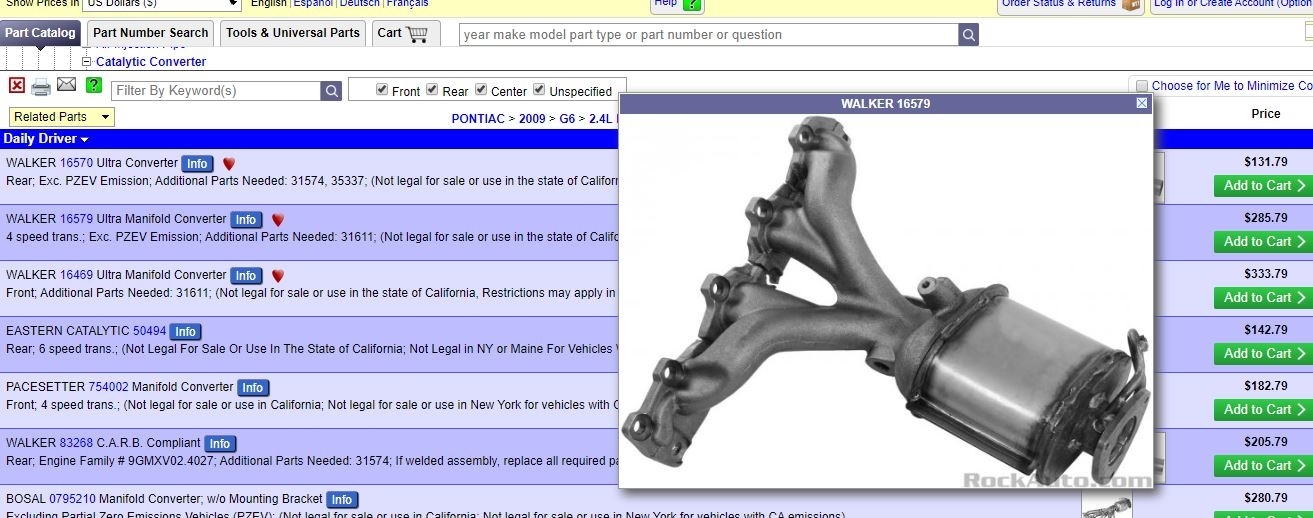Add the $205.79 part to cart
This screenshot has height=518, width=1313.
[1264, 466]
